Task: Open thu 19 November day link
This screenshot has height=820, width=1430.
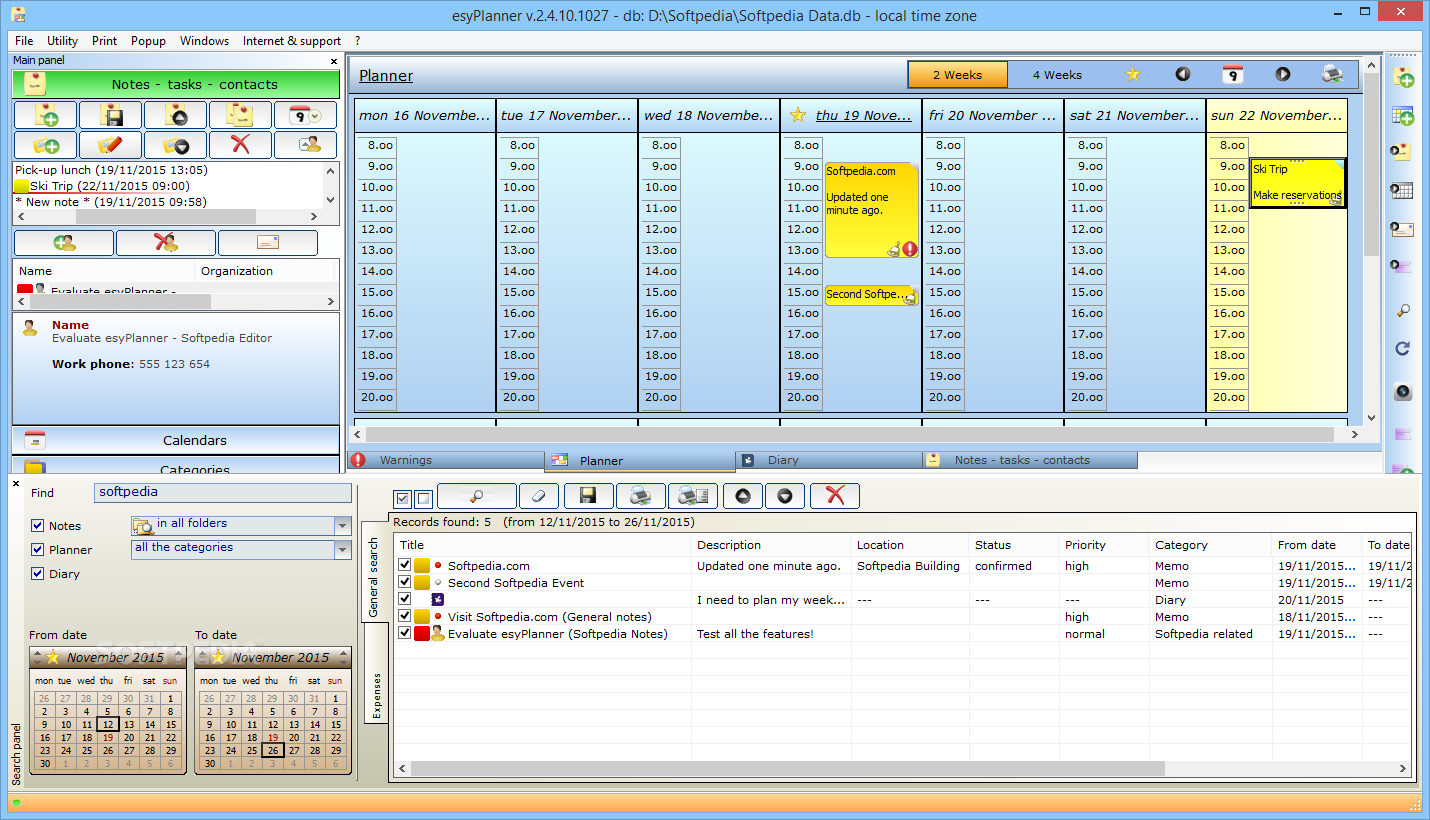Action: (864, 115)
